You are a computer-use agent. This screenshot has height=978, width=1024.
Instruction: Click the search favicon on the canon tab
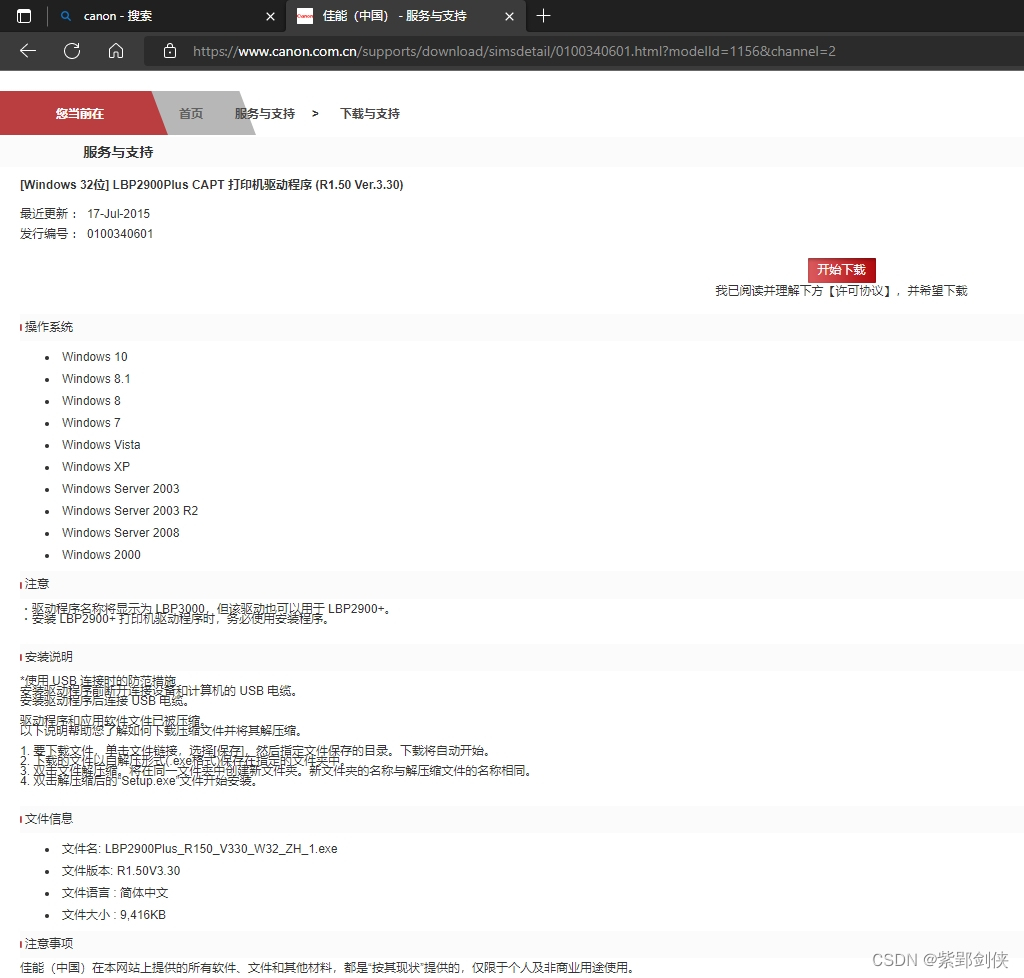pyautogui.click(x=64, y=16)
